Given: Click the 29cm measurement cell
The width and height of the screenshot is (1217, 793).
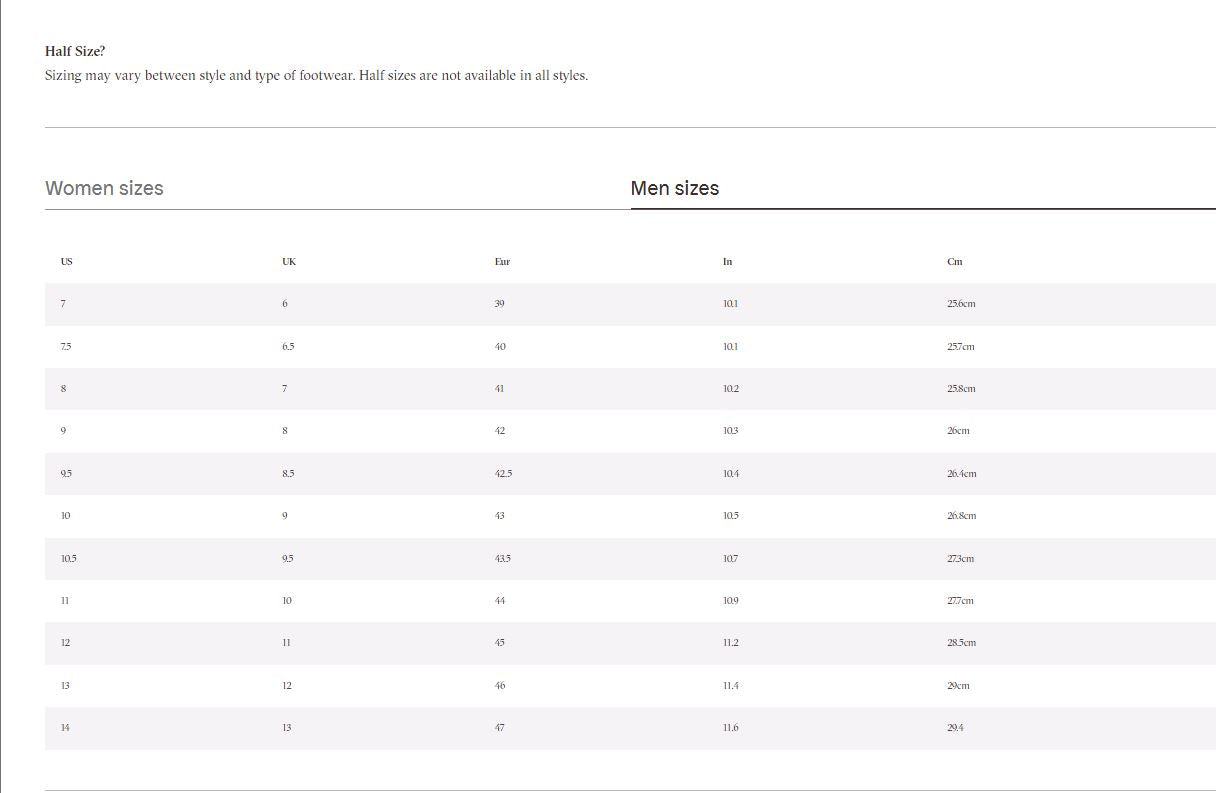Looking at the screenshot, I should (x=958, y=686).
